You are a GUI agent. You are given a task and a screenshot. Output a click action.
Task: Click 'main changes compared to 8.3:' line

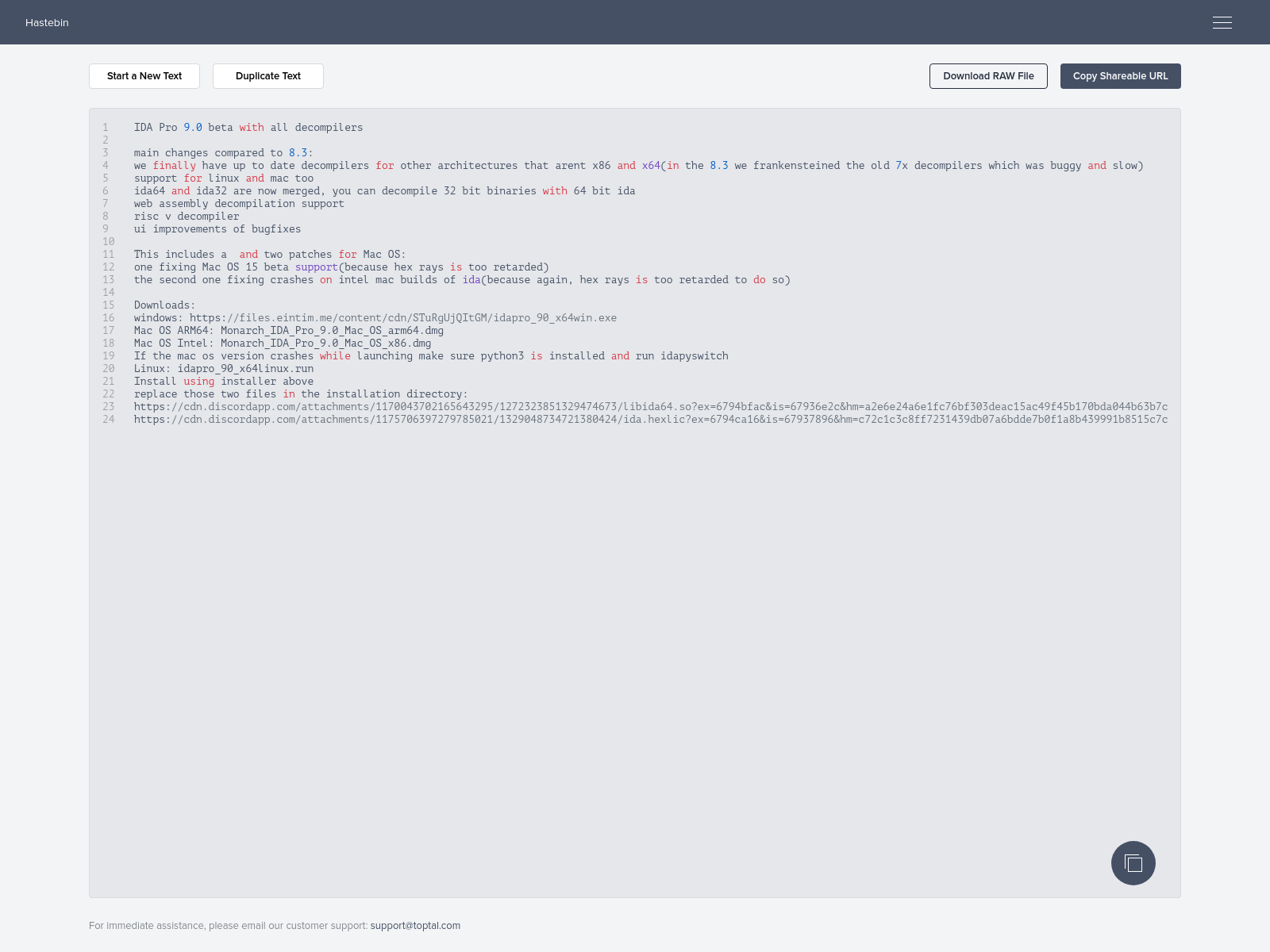224,153
